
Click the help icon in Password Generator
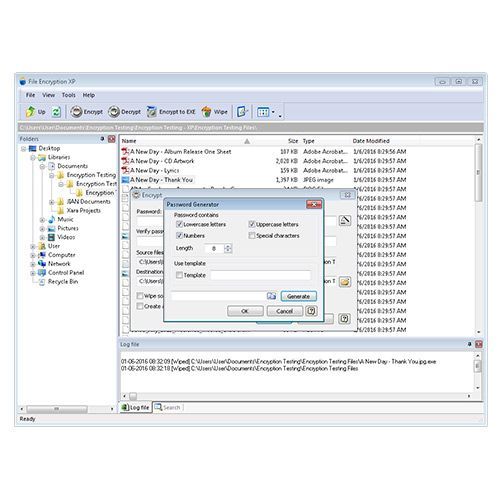click(311, 311)
